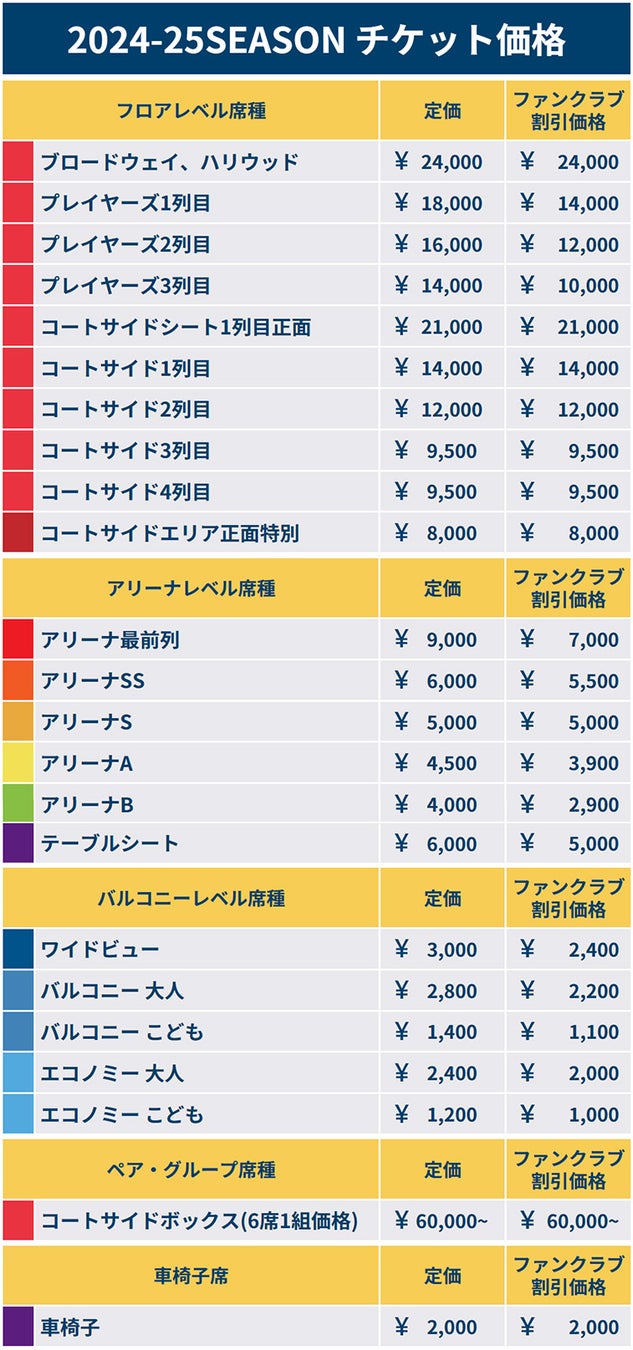633x1350 pixels.
Task: Select the コートサイドシート1列目正面 row label
Action: tap(175, 327)
